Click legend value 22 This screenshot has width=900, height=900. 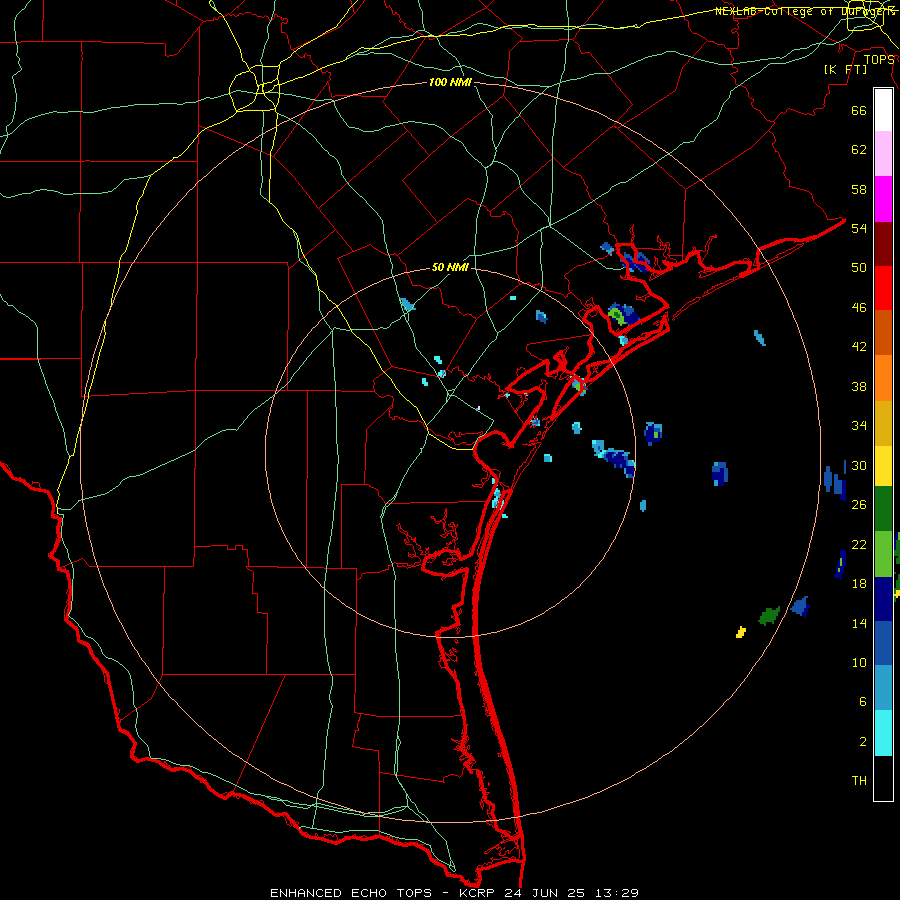859,544
